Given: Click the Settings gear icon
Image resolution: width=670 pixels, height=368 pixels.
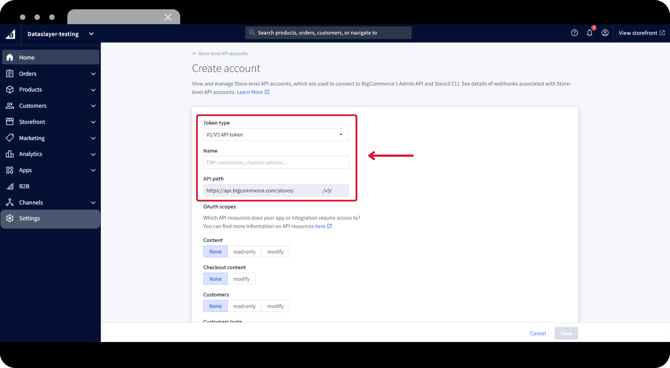Looking at the screenshot, I should click(10, 218).
